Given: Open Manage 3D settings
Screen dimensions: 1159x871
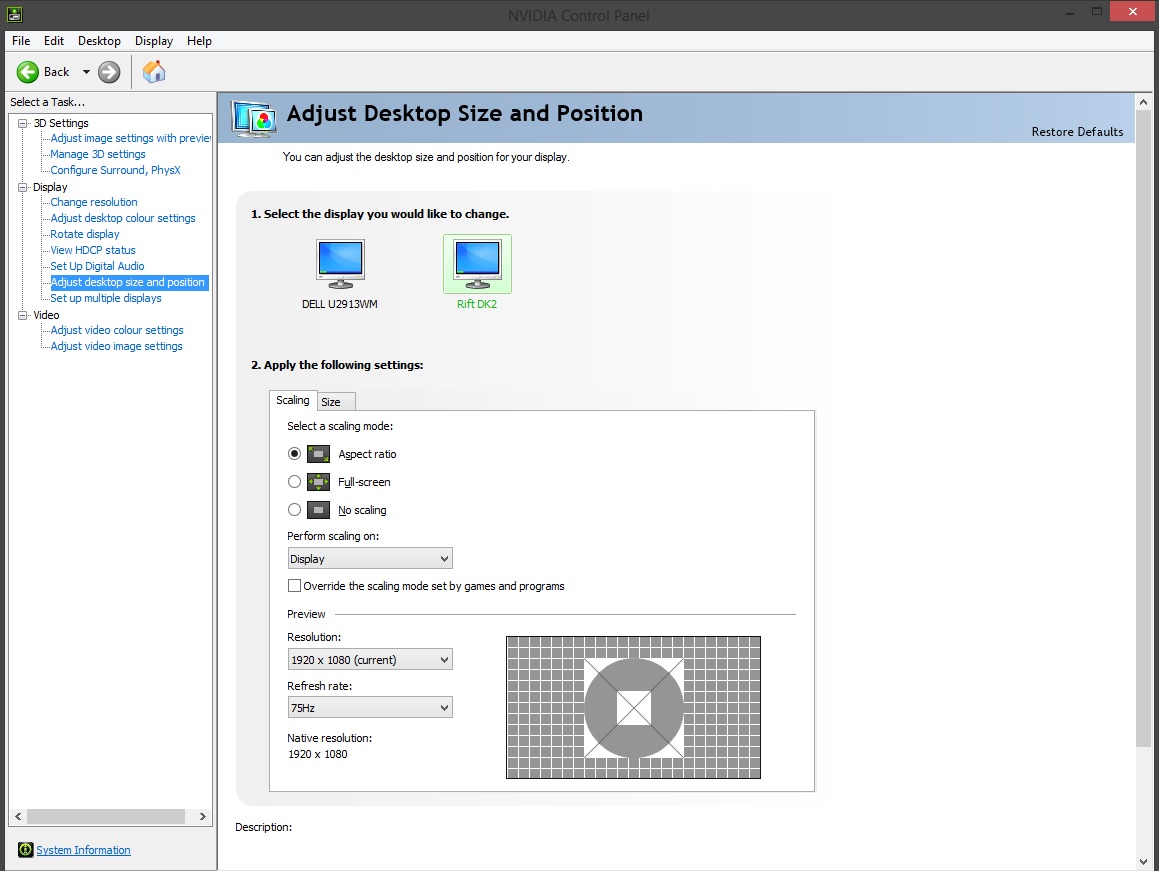Looking at the screenshot, I should (98, 154).
